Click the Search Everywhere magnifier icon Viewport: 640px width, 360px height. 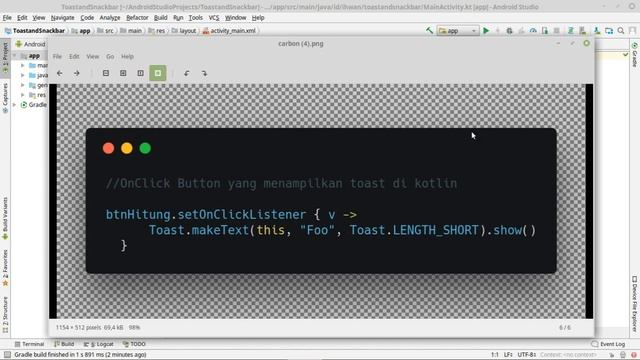pyautogui.click(x=621, y=31)
